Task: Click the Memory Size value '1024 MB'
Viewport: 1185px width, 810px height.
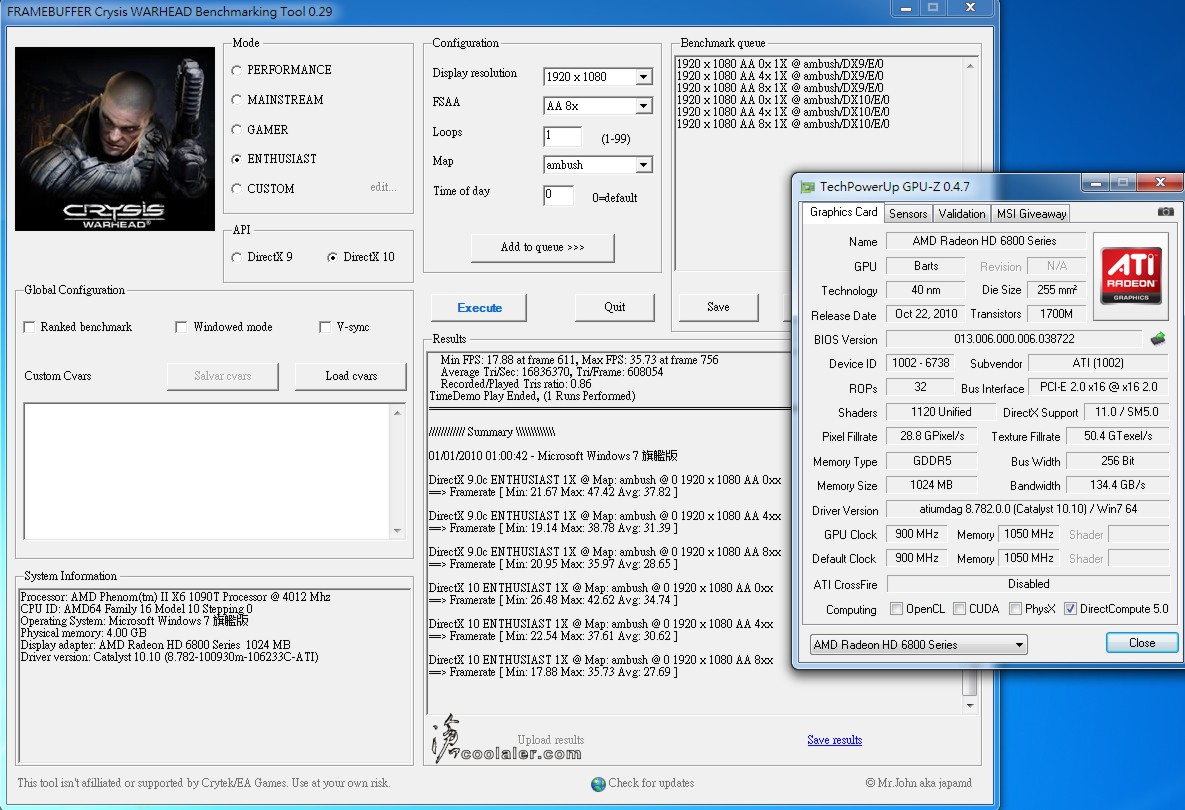Action: pyautogui.click(x=931, y=485)
